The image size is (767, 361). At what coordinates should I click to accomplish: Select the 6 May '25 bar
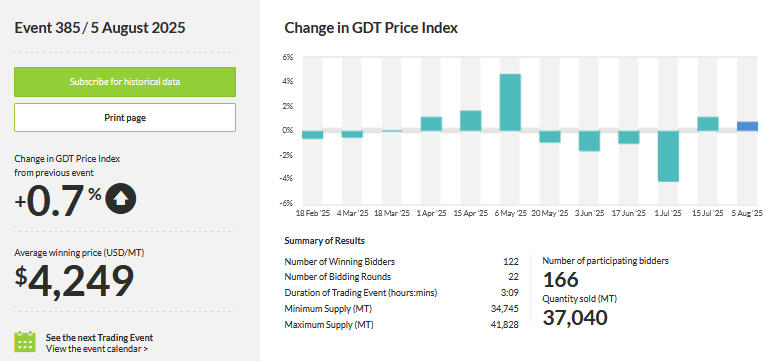[510, 102]
